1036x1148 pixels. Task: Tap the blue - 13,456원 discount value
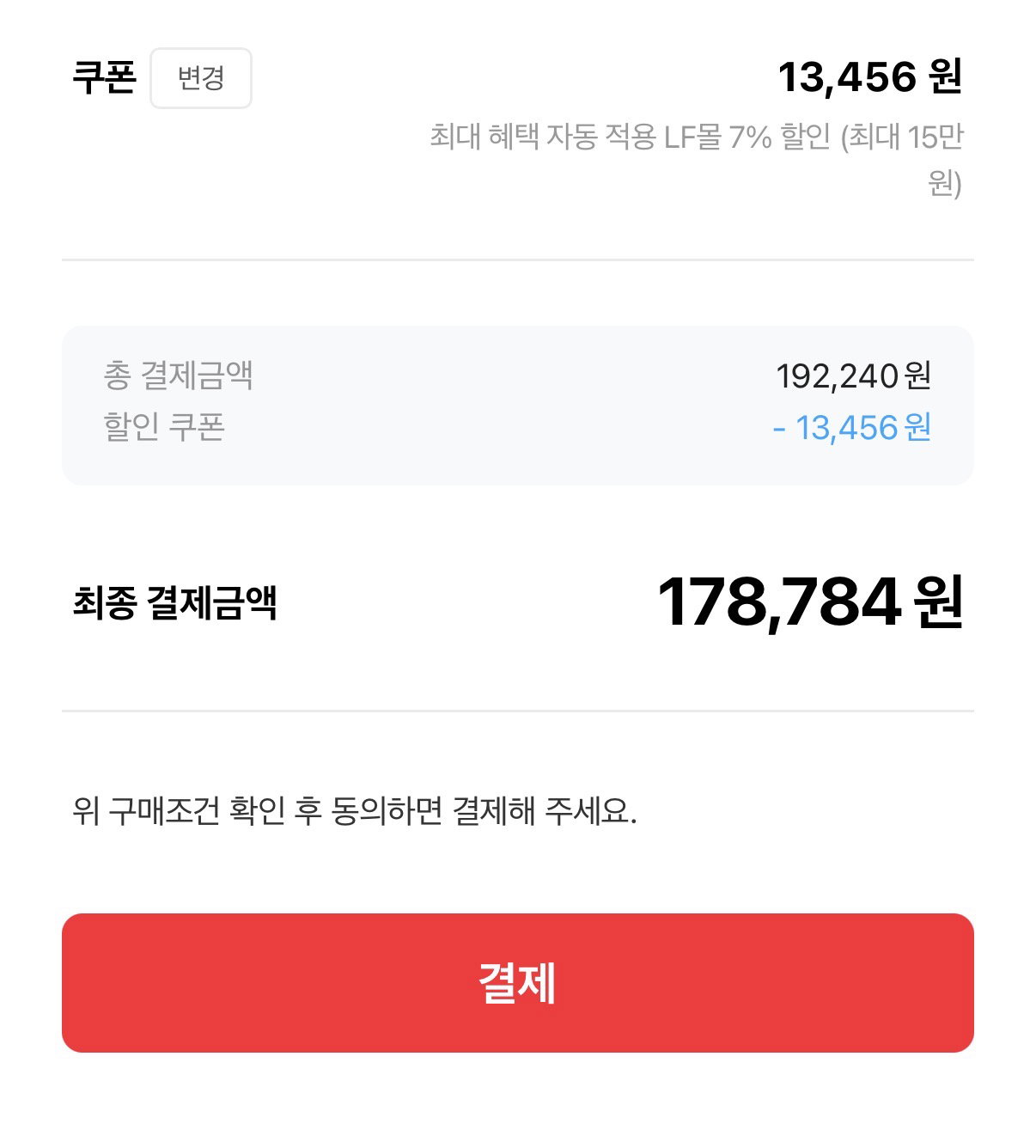(851, 427)
